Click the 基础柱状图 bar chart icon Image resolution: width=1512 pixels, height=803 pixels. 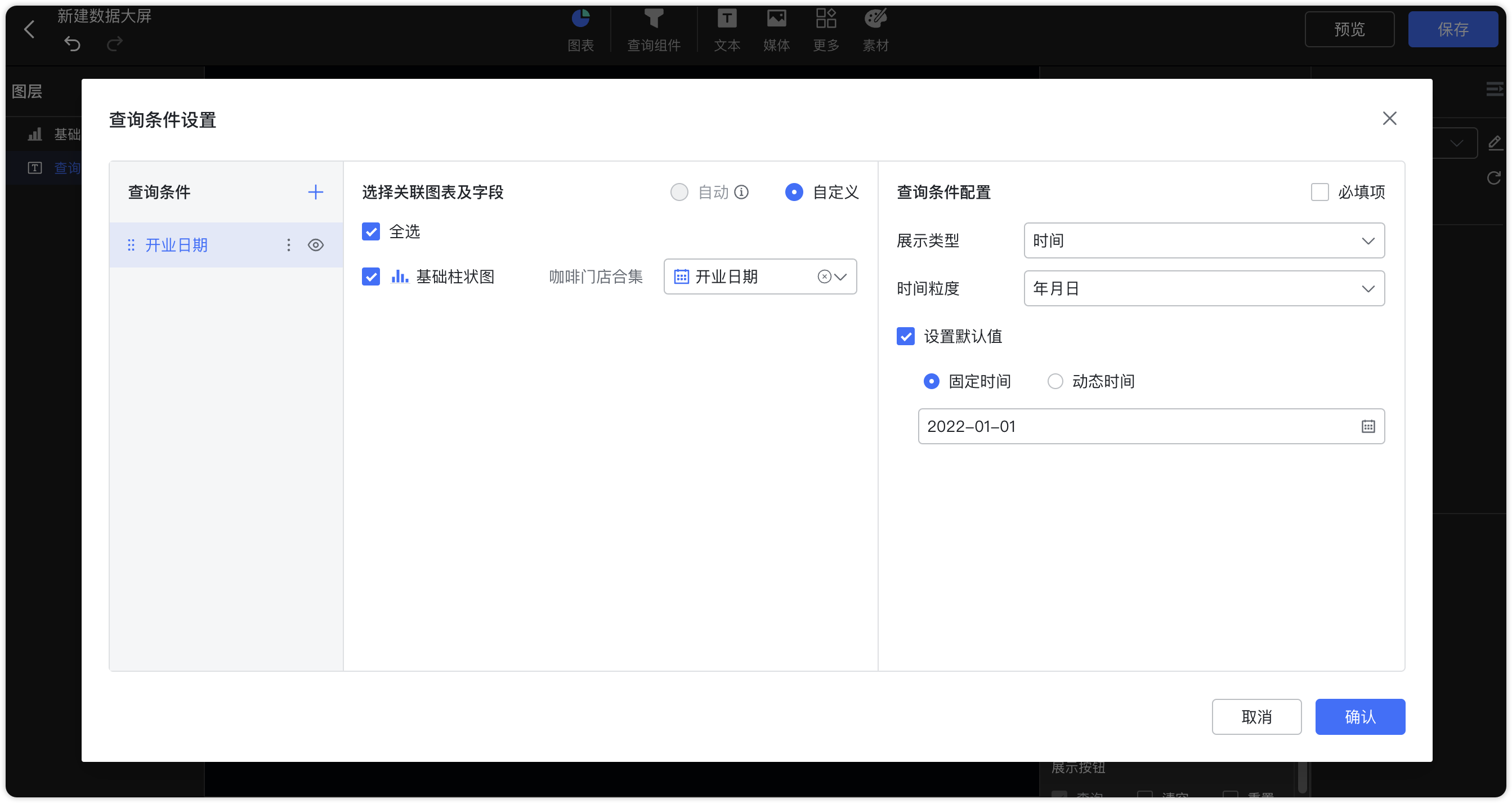pyautogui.click(x=400, y=276)
